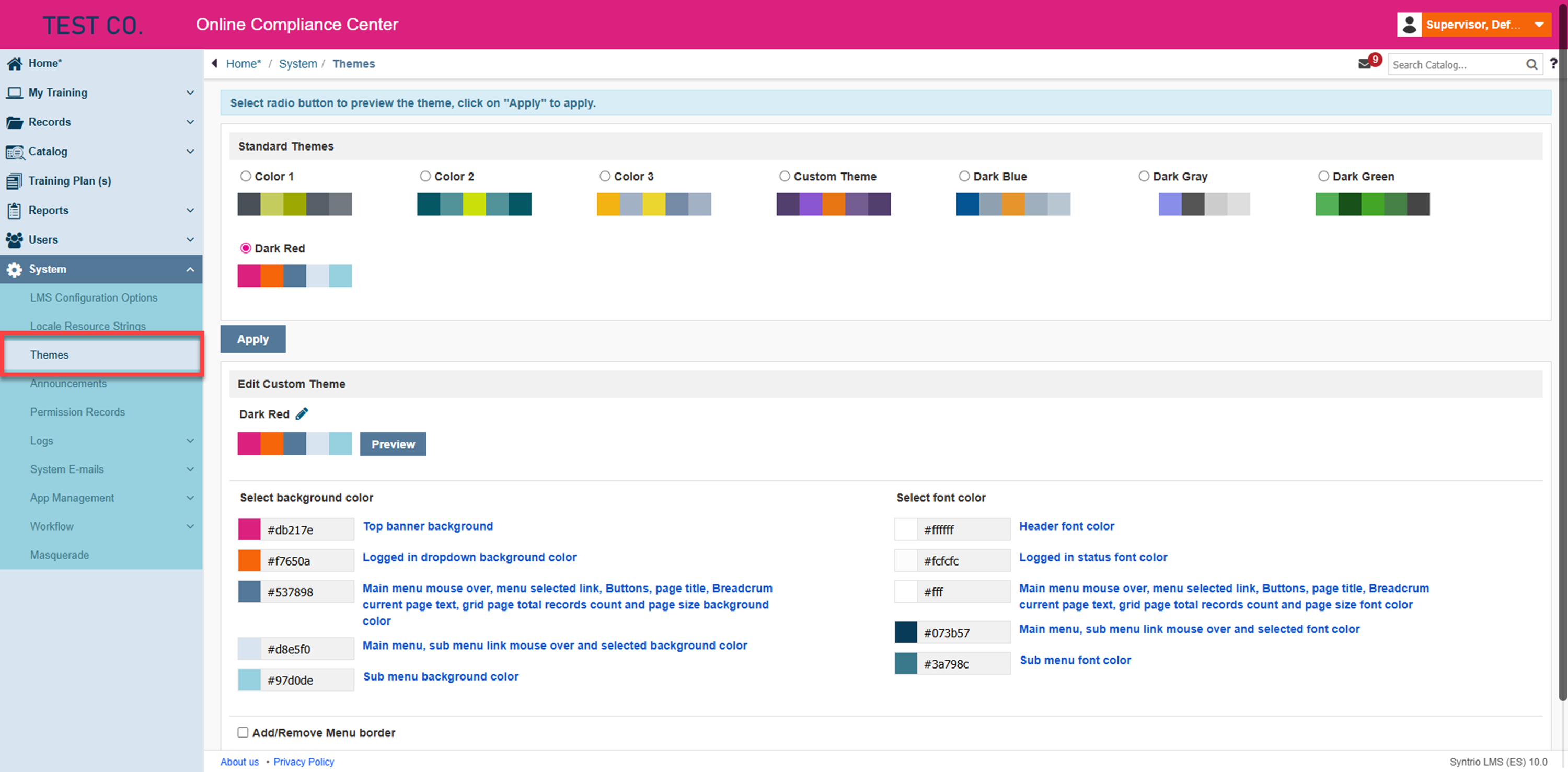
Task: Click the search magnifier icon
Action: (x=1531, y=64)
